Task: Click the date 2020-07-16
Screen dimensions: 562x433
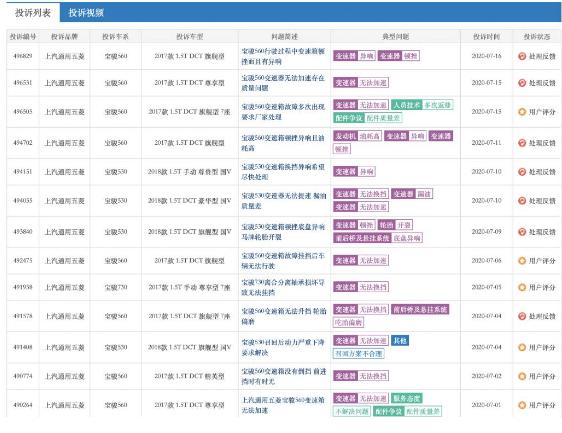Action: coord(486,56)
